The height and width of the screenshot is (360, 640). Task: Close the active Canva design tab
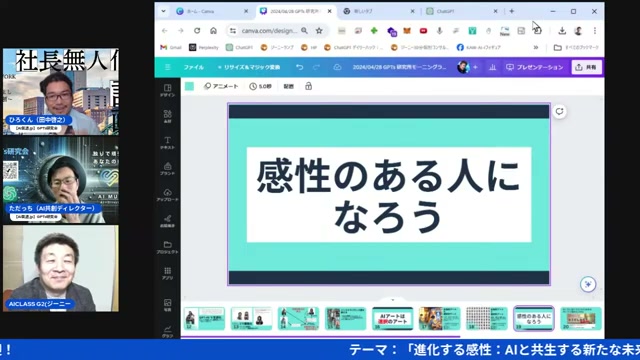click(329, 11)
